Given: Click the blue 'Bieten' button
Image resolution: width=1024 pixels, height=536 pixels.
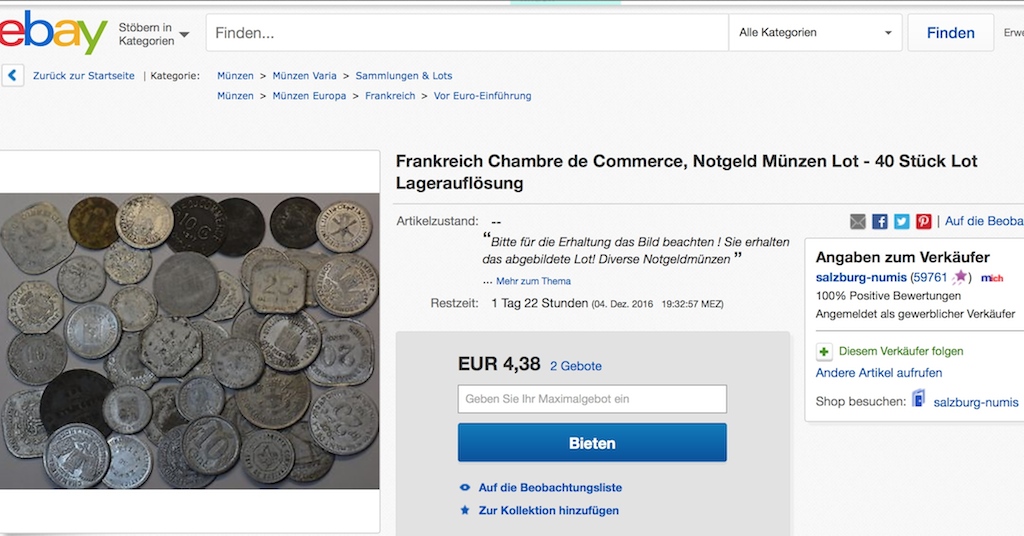Looking at the screenshot, I should (x=592, y=443).
